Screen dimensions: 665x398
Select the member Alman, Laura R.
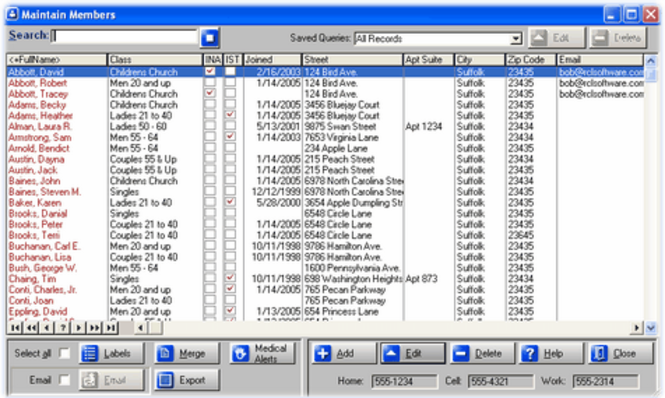[40, 126]
